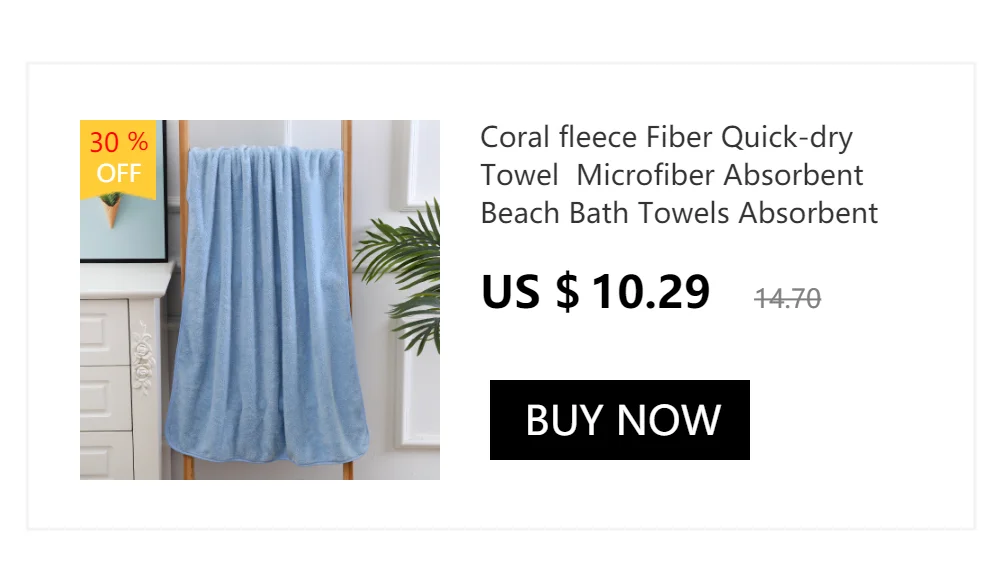Image resolution: width=1000 pixels, height=580 pixels.
Task: Click the wooden ladder rail beside towel
Action: [348, 300]
